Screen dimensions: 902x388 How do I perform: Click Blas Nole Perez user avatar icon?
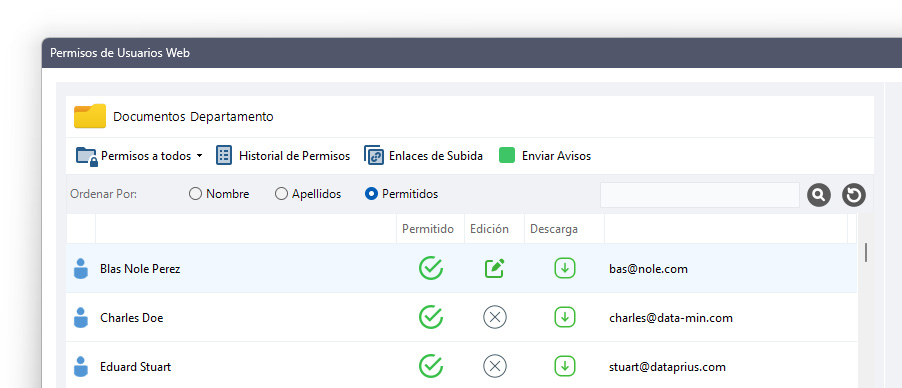pos(81,269)
